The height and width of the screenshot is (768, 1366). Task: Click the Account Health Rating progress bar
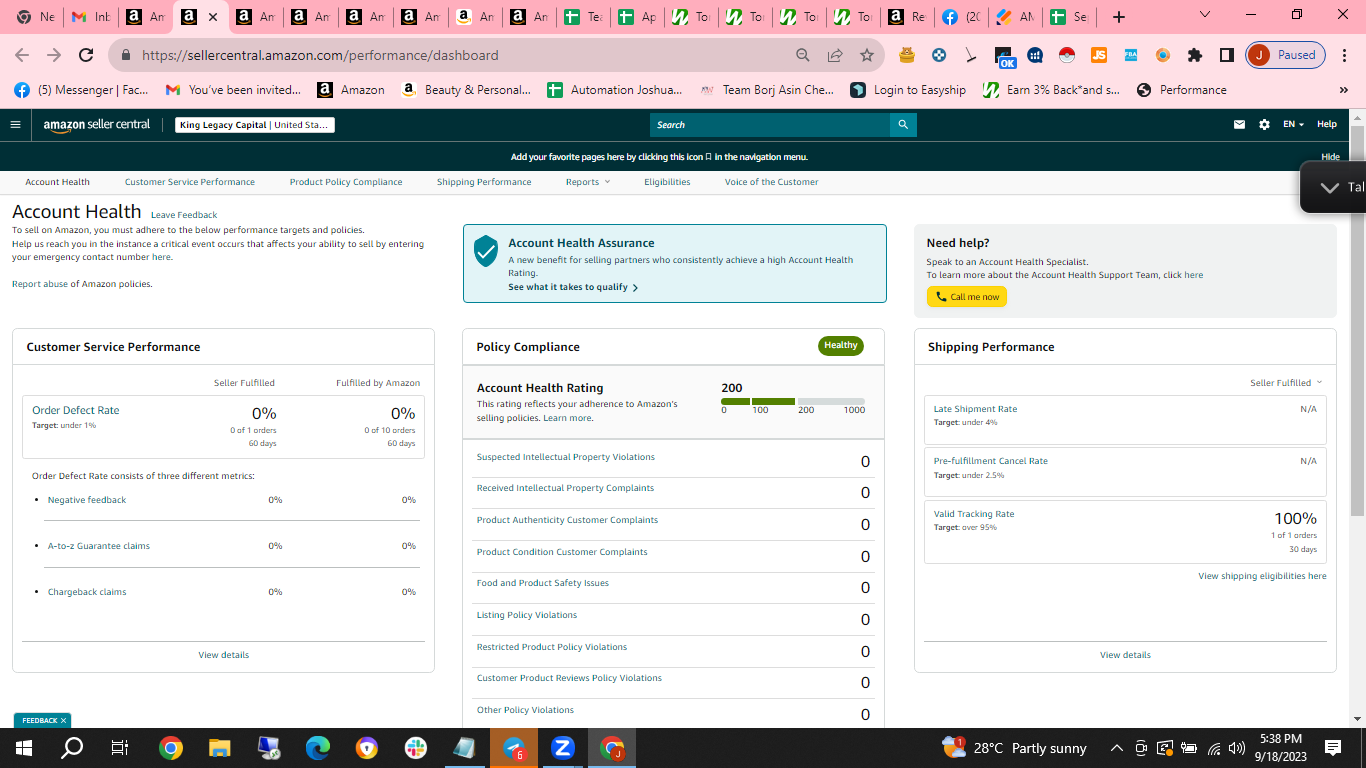pos(793,401)
